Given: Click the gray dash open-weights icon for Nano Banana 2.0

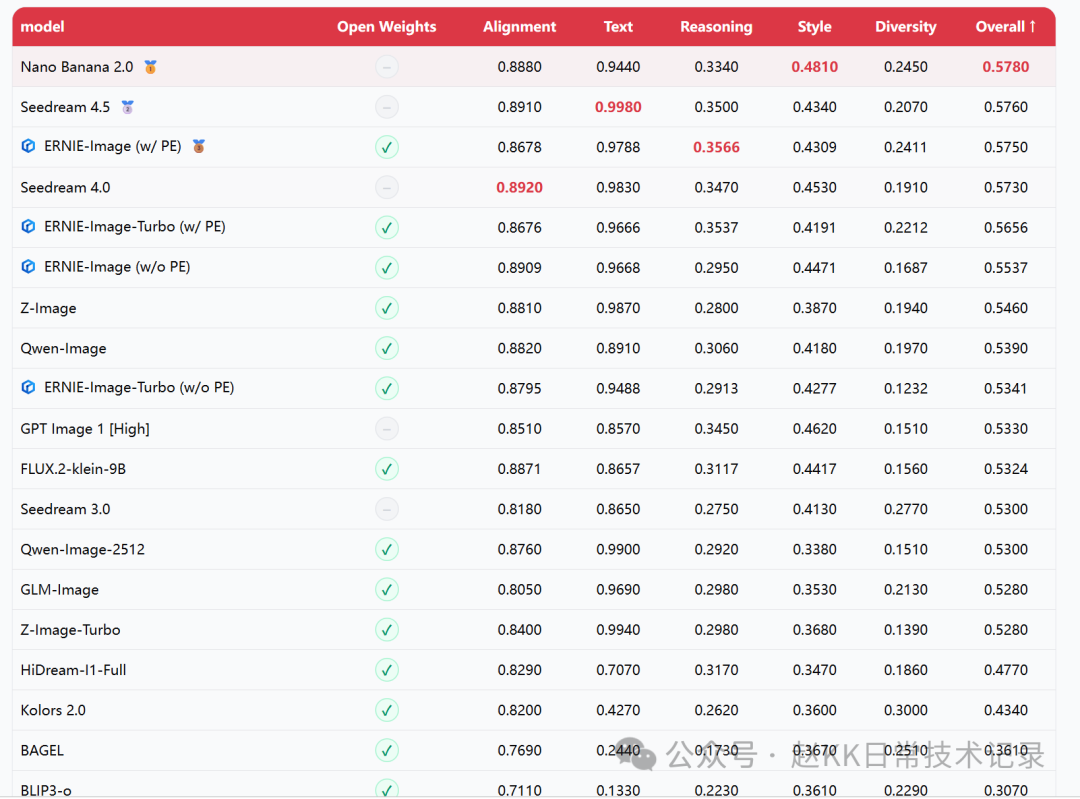Looking at the screenshot, I should (386, 67).
